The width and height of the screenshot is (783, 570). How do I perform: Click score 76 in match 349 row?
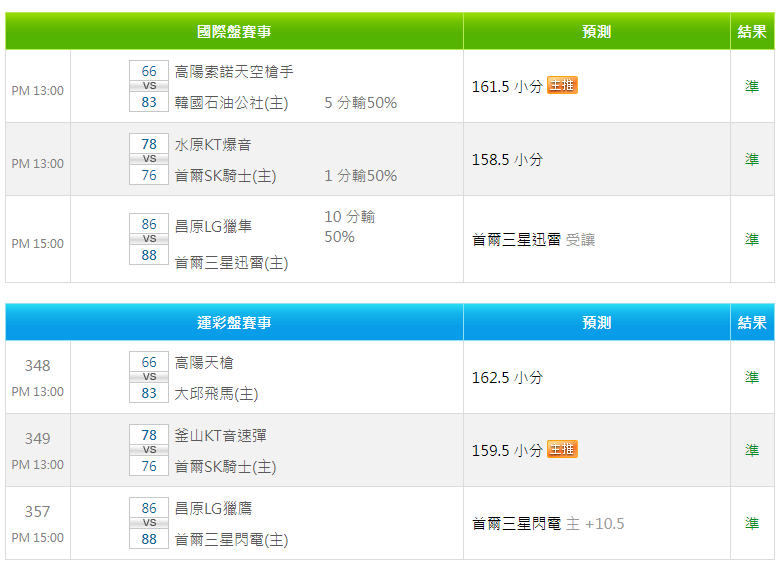pyautogui.click(x=149, y=466)
